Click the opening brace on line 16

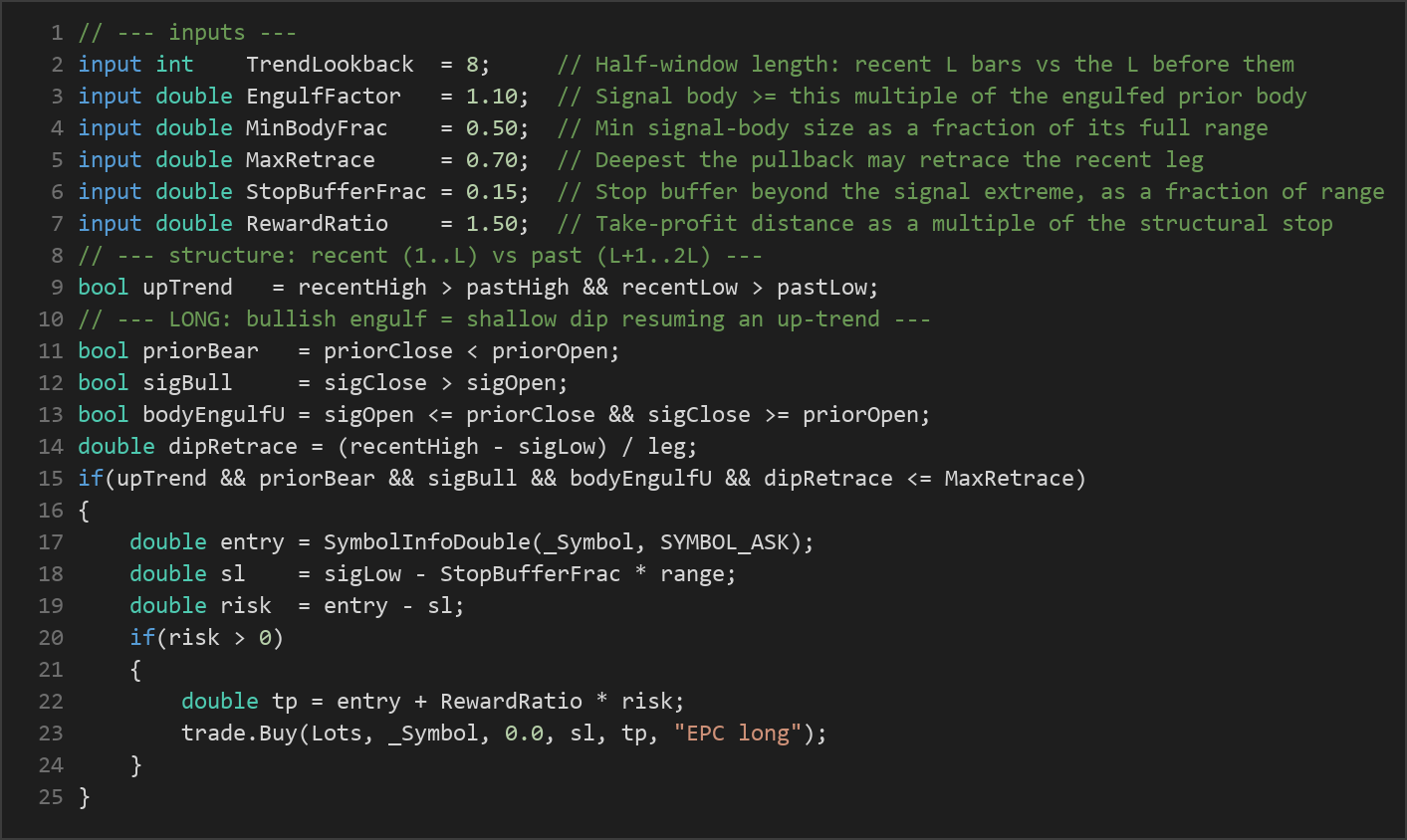(84, 511)
